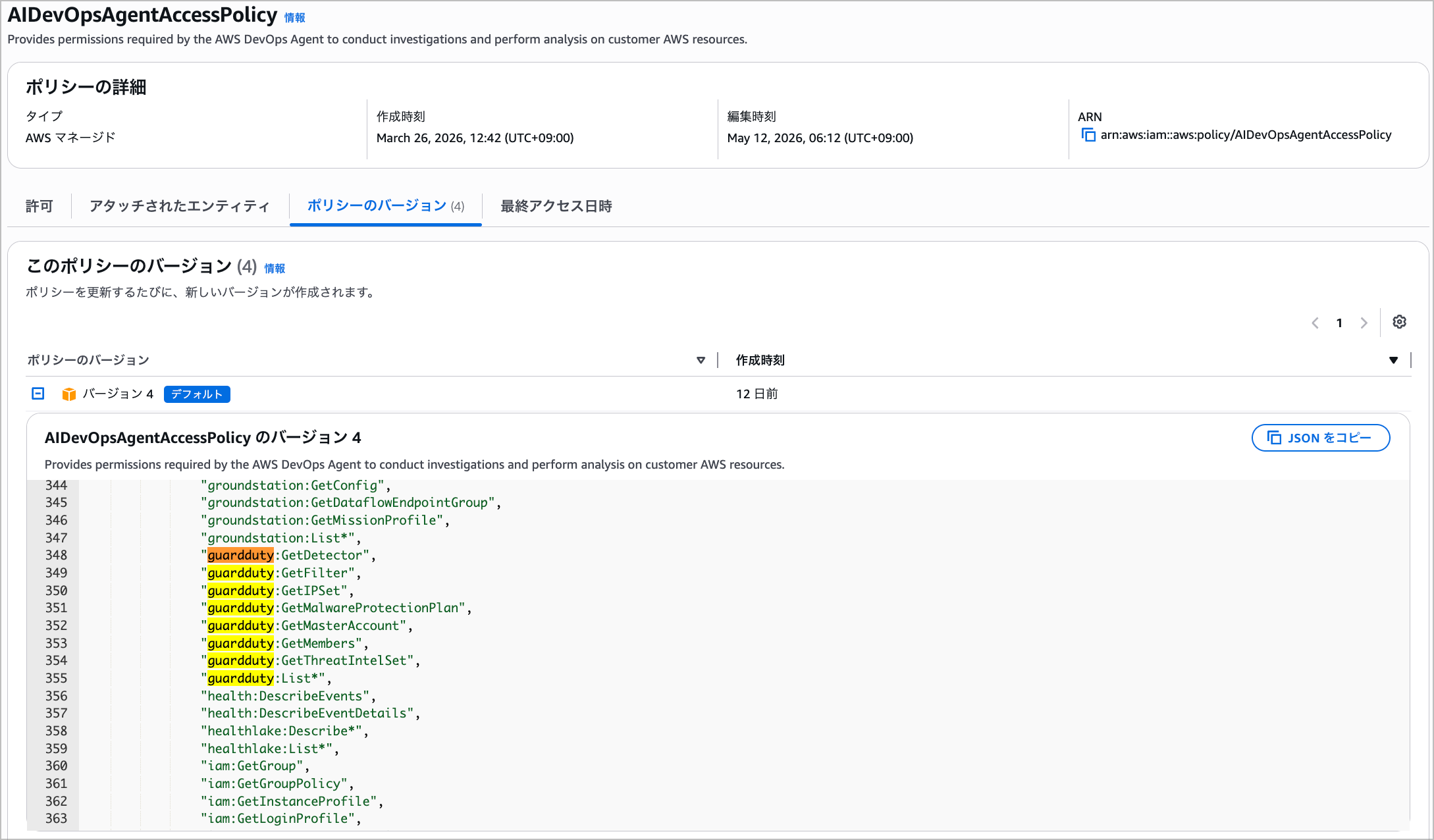This screenshot has height=840, width=1434.
Task: Click the "iam:GetGroupPolicy" line
Action: coord(277,783)
